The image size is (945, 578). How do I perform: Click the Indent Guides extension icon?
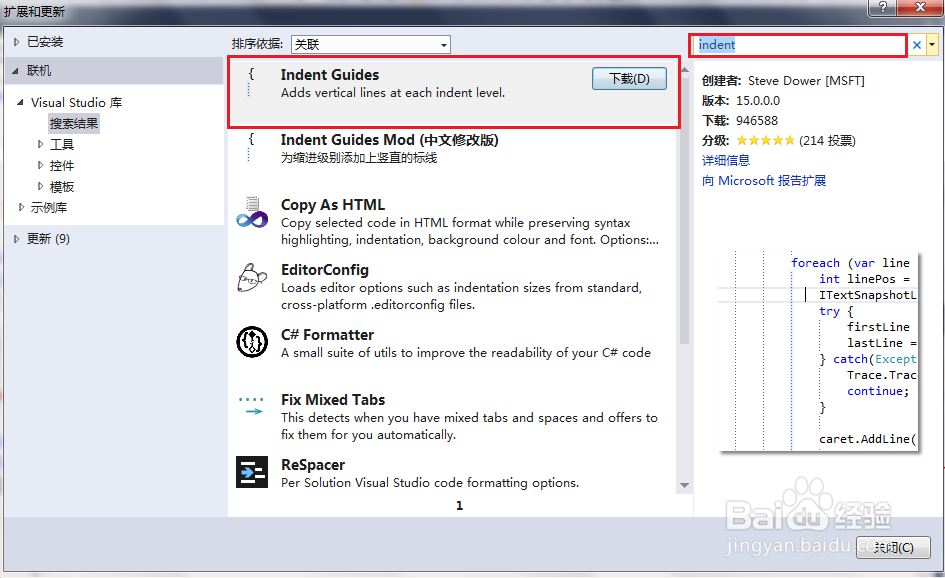(x=251, y=81)
